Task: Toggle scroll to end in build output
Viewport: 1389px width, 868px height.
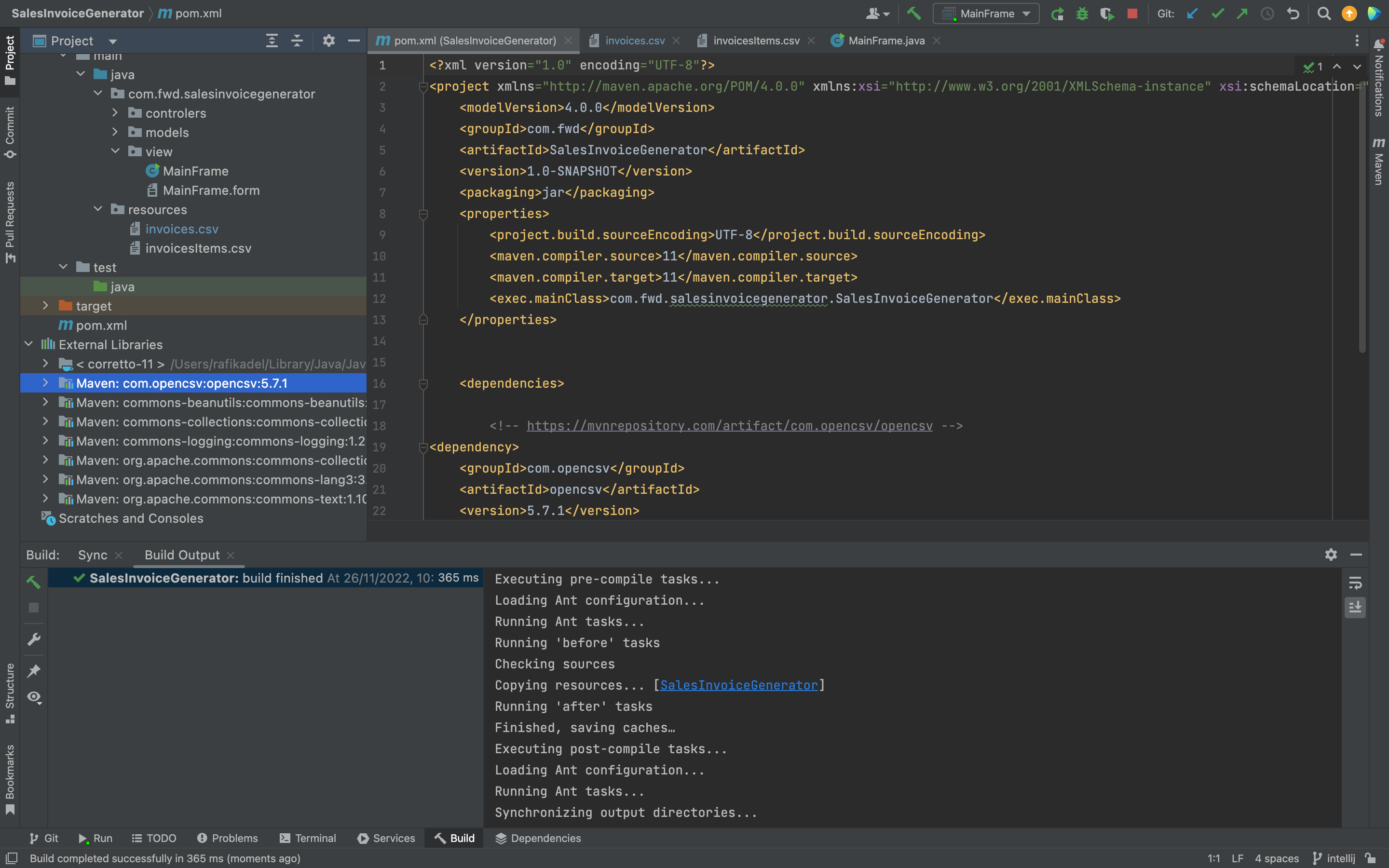Action: [x=1355, y=608]
